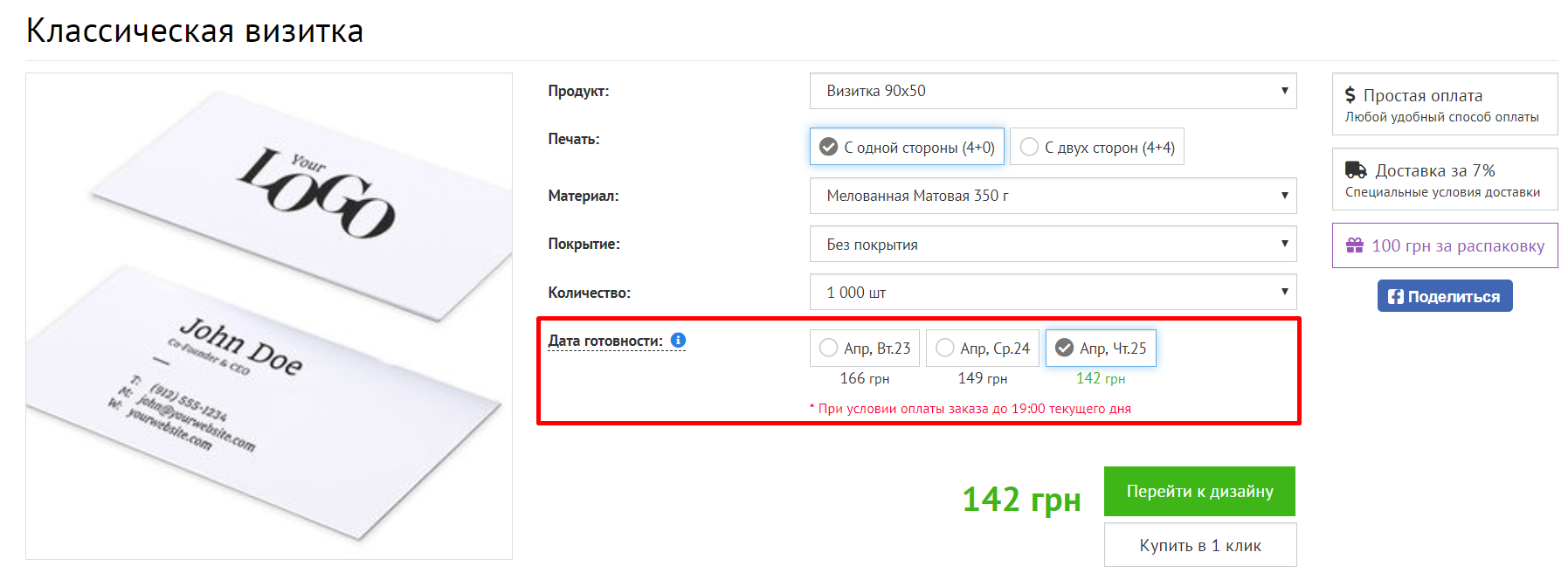Open the 100 грн за распаковку offer
This screenshot has height=573, width=1568.
coord(1445,245)
